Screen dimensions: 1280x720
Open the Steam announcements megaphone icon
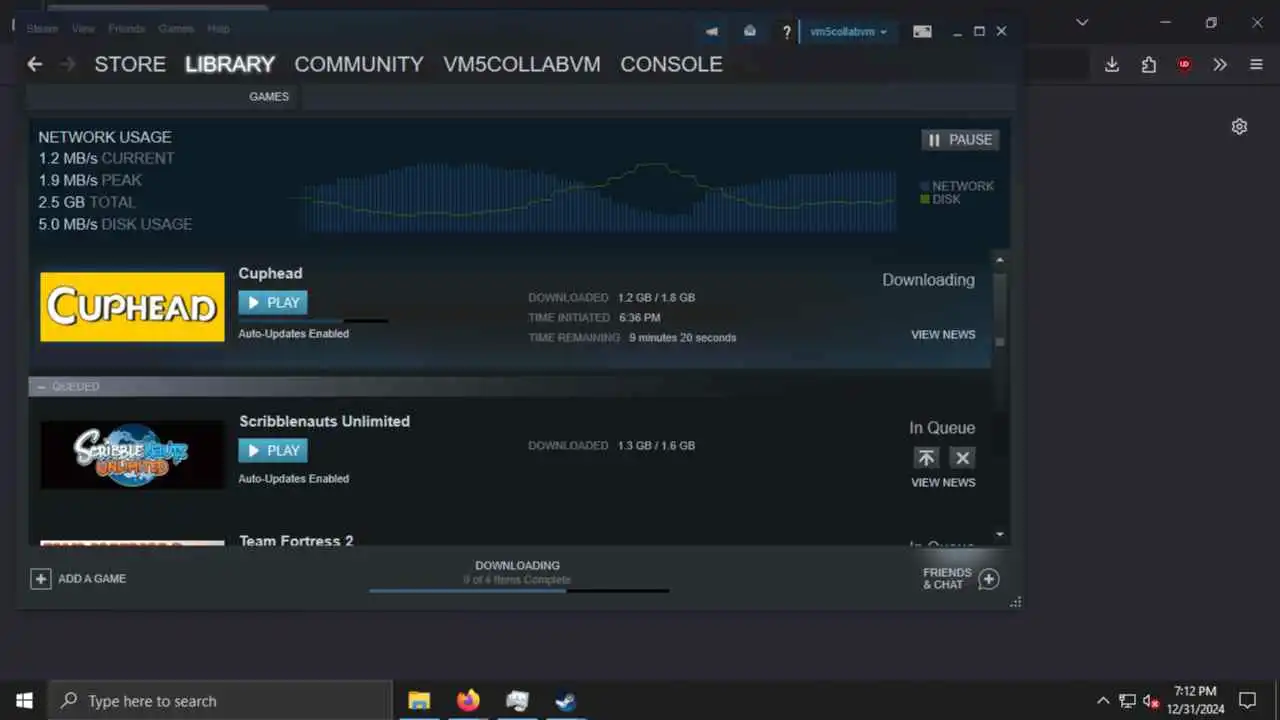[x=712, y=31]
